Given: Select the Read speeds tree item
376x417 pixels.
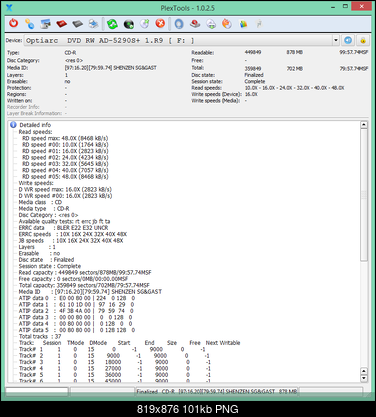Looking at the screenshot, I should (35, 132).
